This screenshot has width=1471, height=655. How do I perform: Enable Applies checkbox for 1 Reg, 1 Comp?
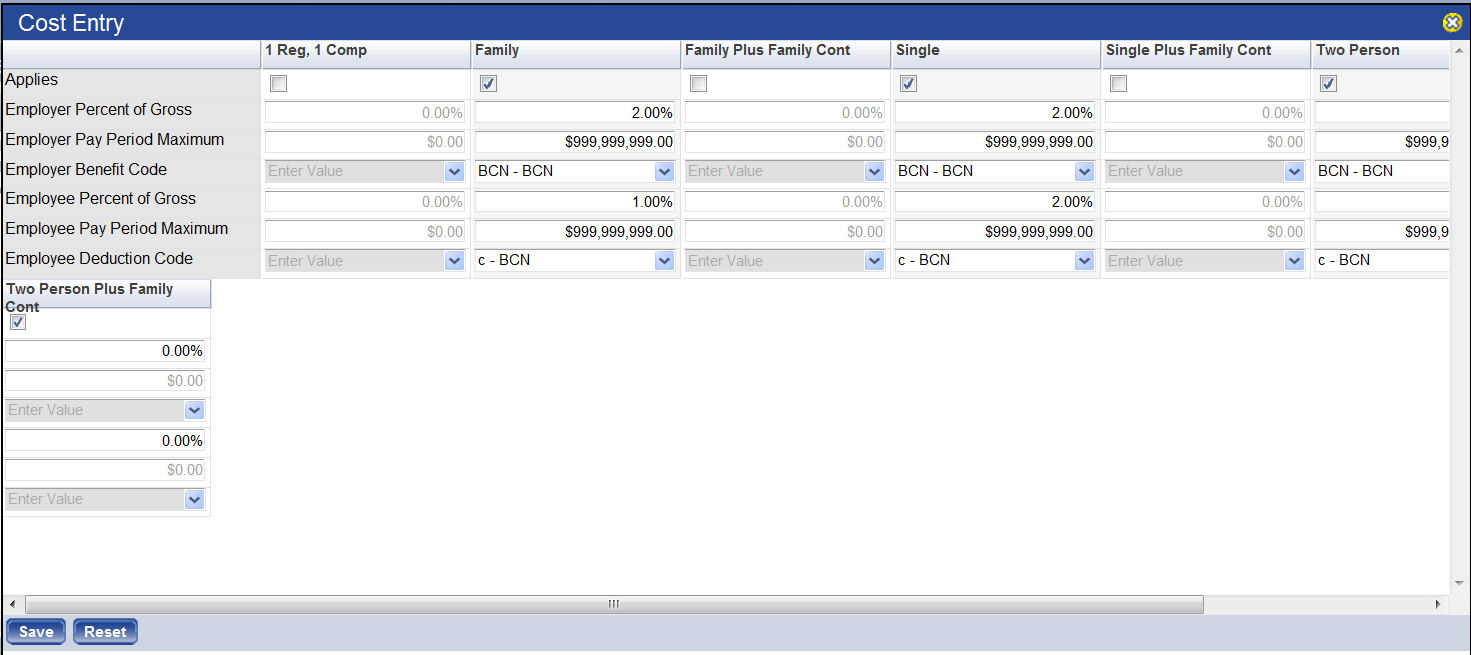point(278,83)
